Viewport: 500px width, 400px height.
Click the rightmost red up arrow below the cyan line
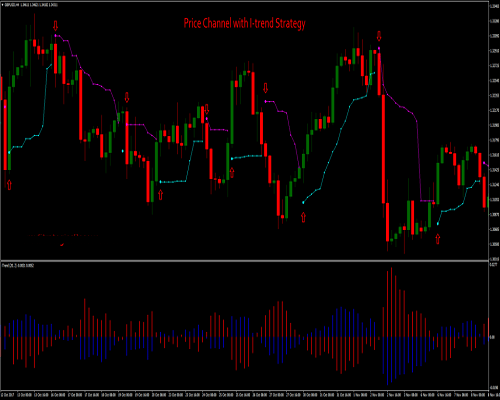[x=438, y=239]
